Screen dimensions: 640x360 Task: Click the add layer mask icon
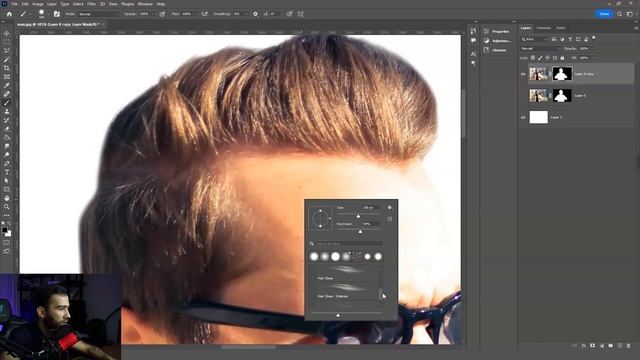593,346
